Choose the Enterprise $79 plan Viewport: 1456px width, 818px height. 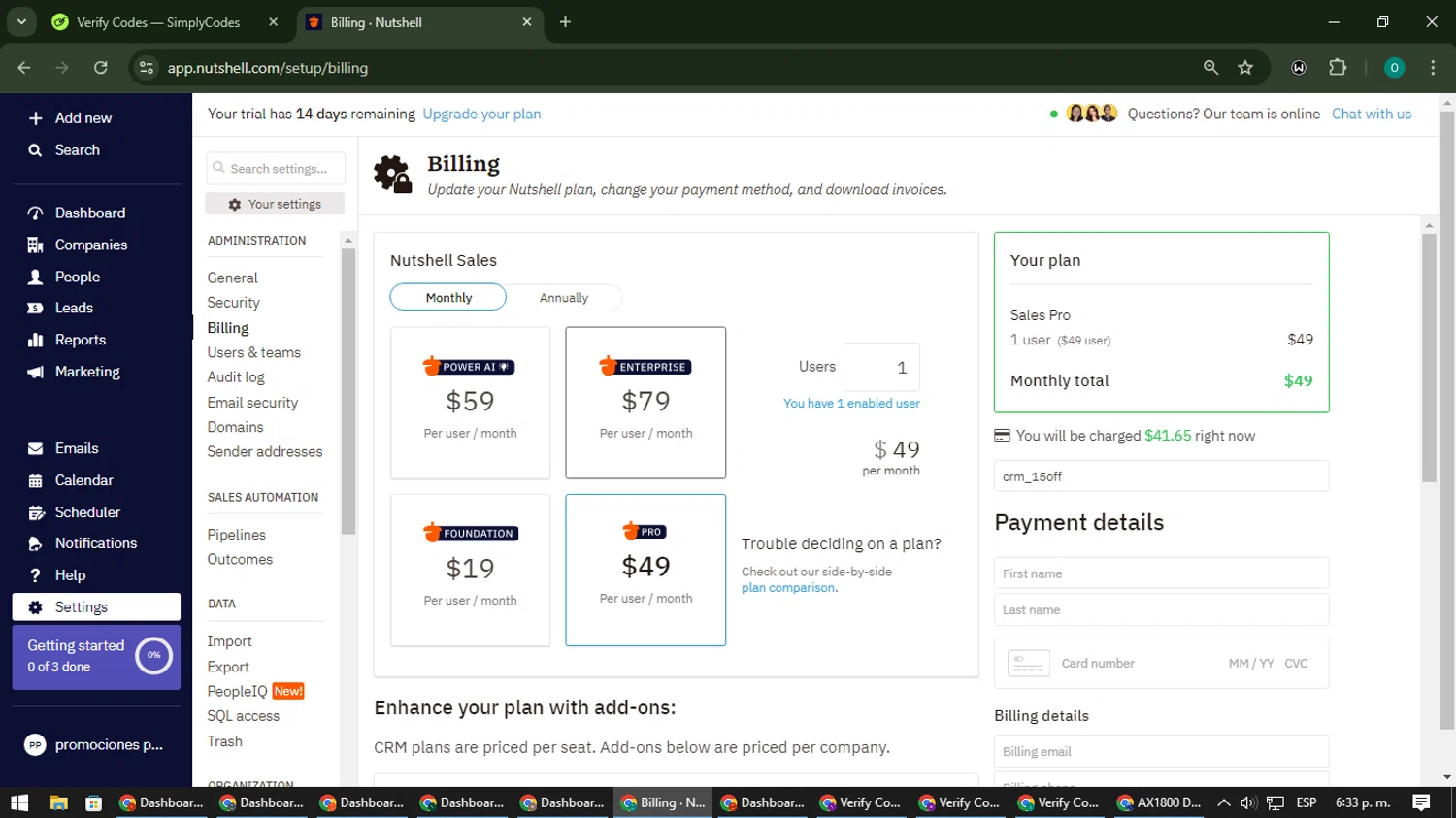pyautogui.click(x=645, y=403)
